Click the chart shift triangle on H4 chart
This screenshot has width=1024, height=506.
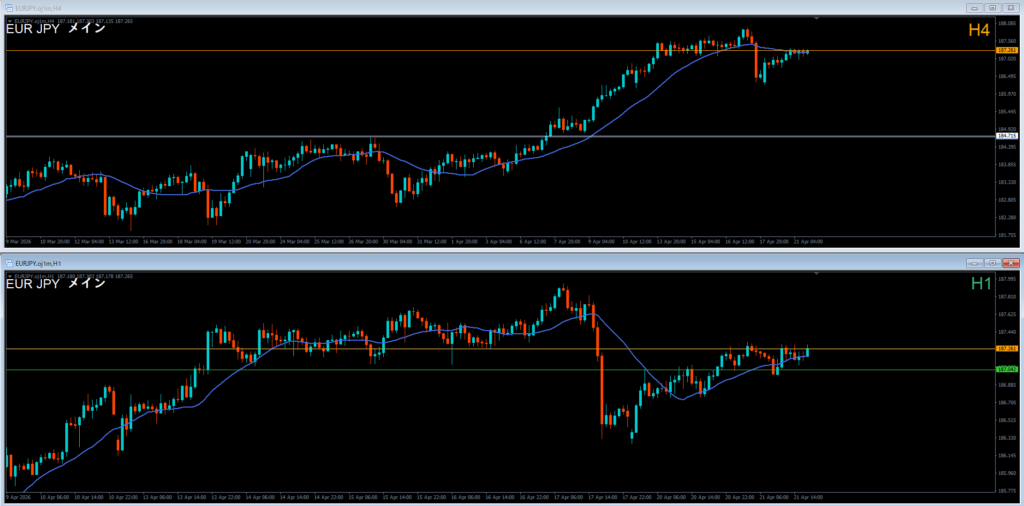817,19
